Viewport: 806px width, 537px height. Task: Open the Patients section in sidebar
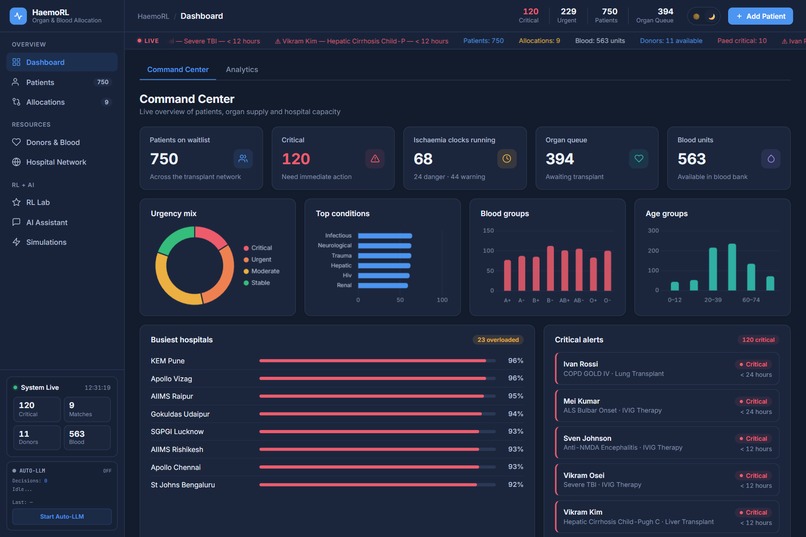[x=62, y=82]
